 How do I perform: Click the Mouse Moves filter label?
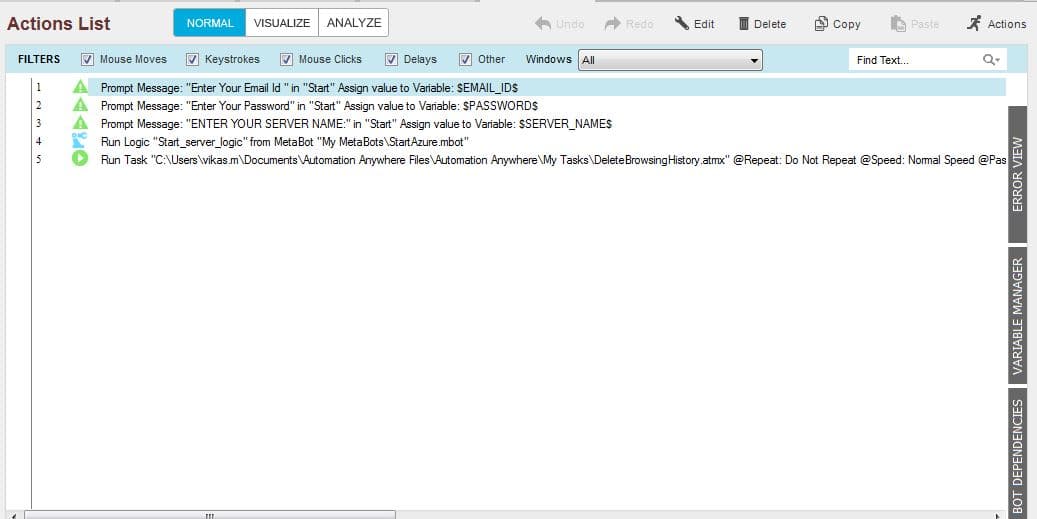pyautogui.click(x=133, y=59)
